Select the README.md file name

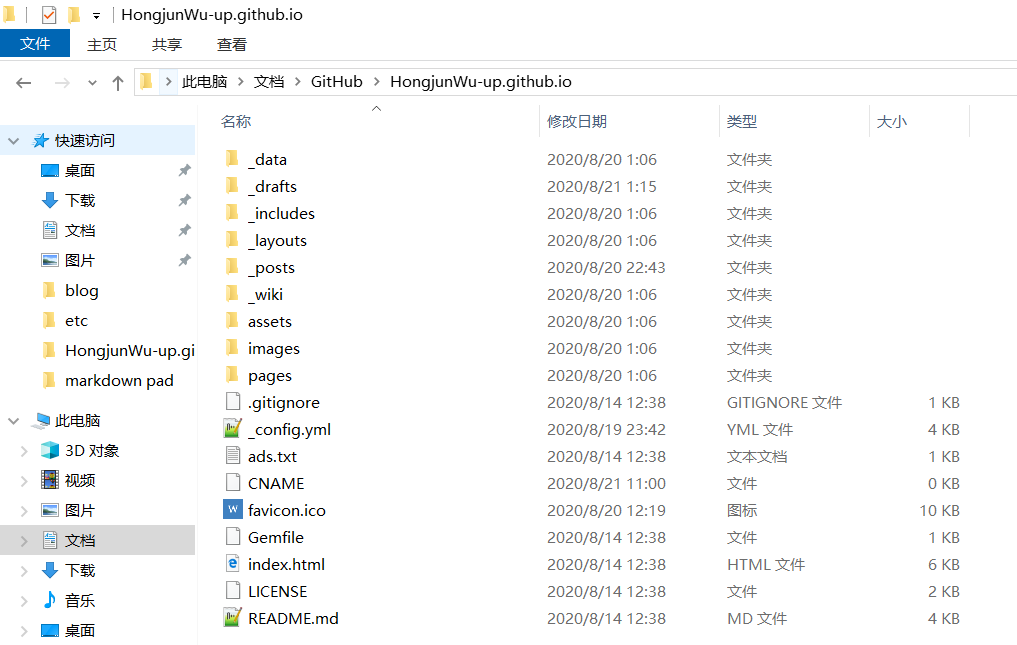[293, 618]
